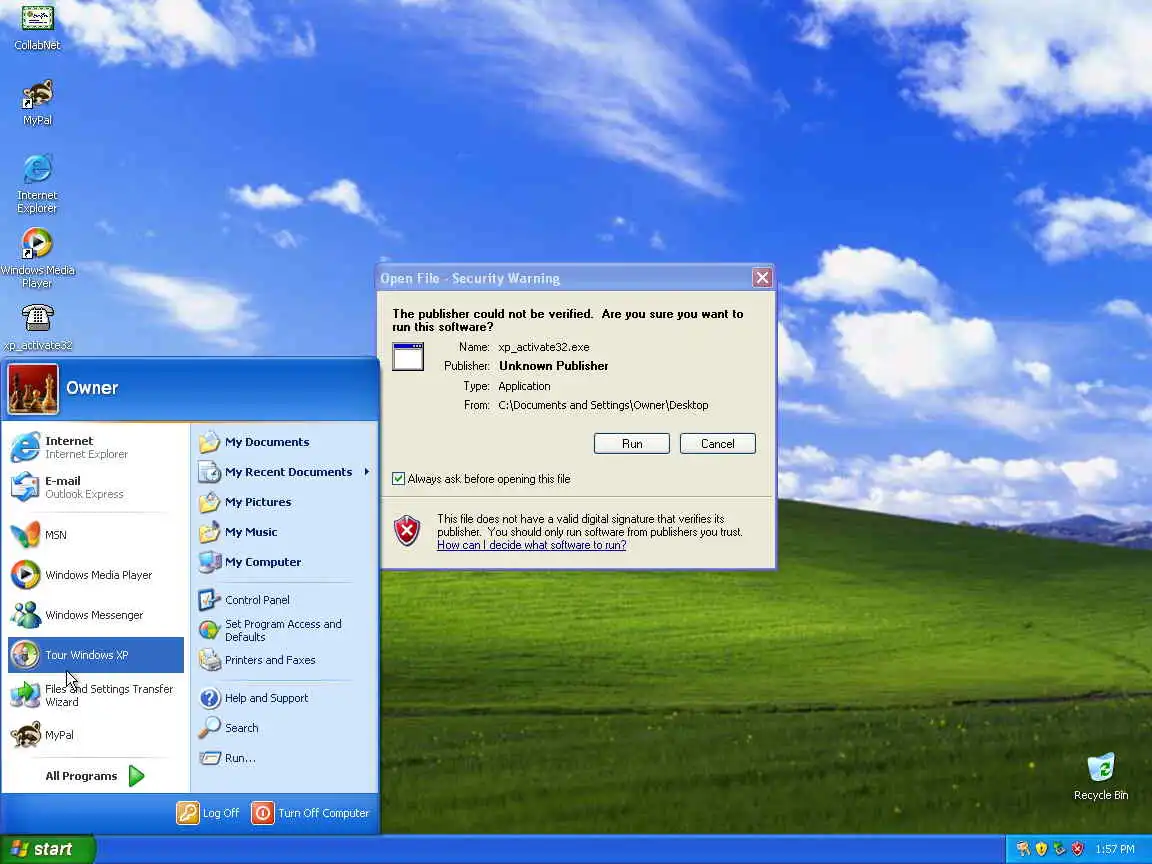Open Internet Explorer from Start menu
Image resolution: width=1152 pixels, height=864 pixels.
[x=96, y=447]
